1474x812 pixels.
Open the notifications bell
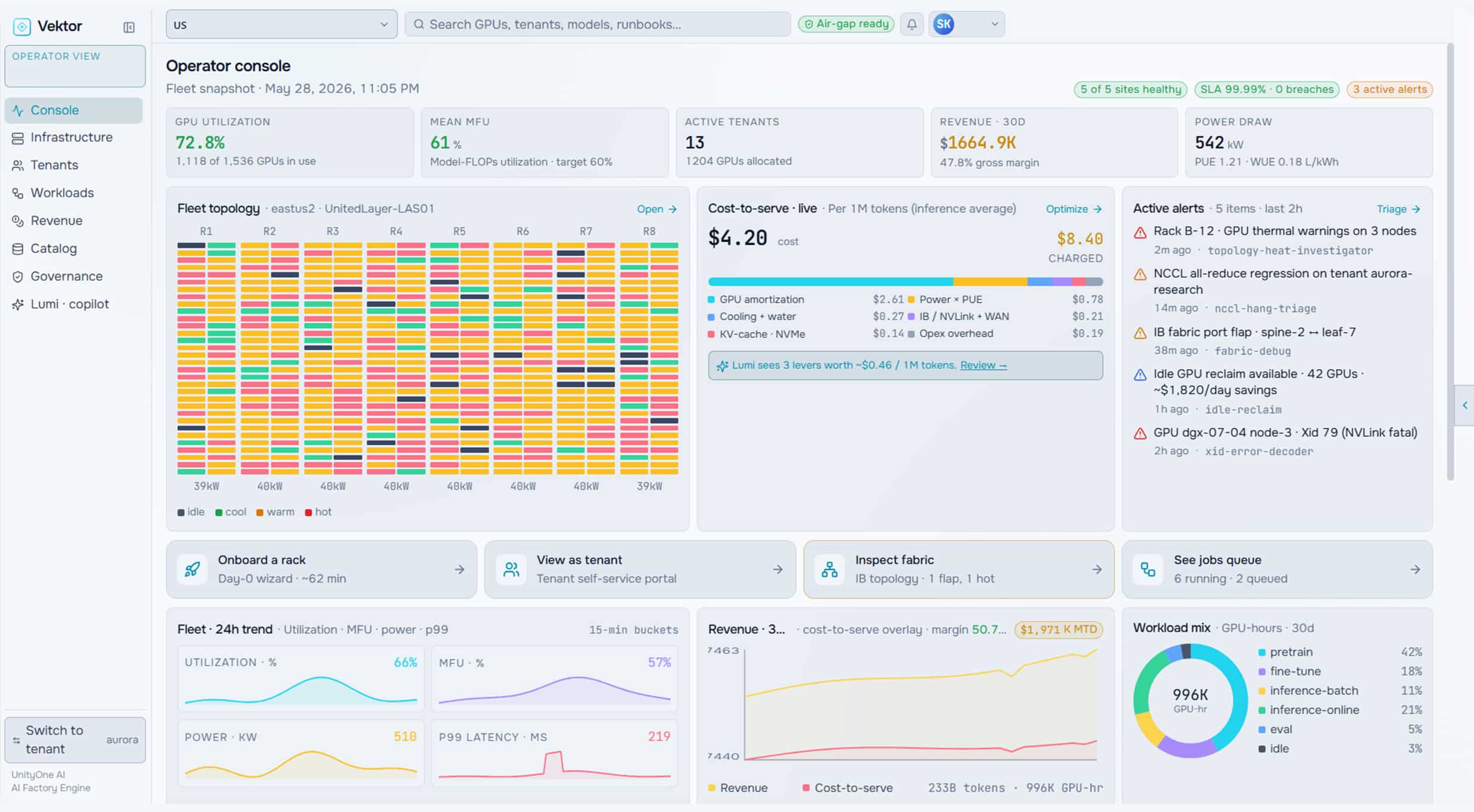point(912,24)
